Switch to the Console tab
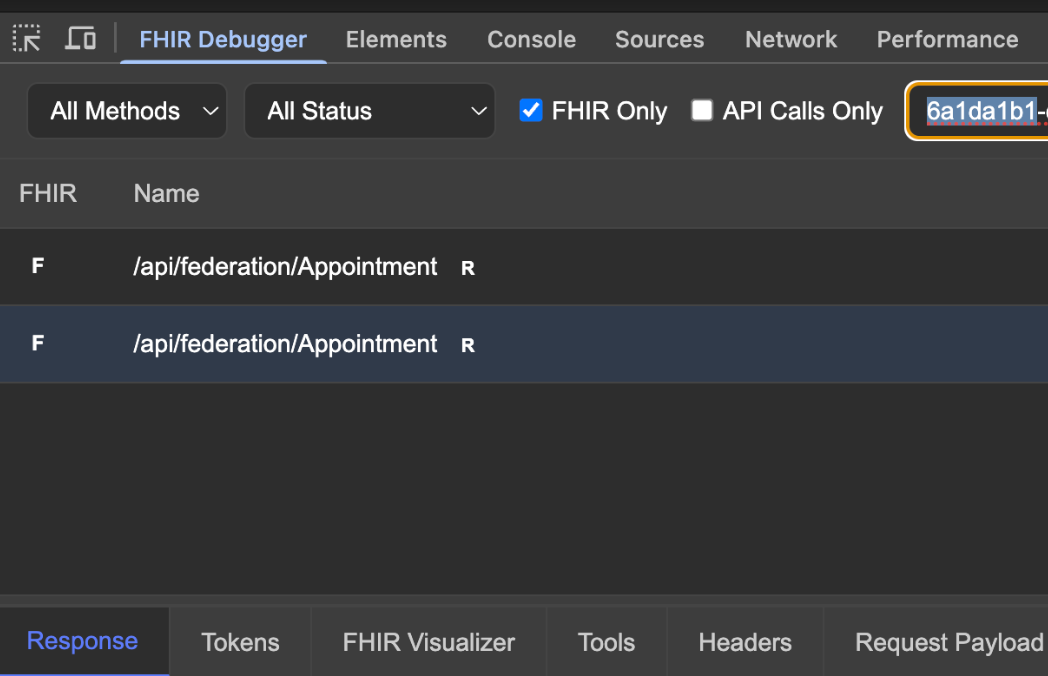The height and width of the screenshot is (676, 1048). click(531, 39)
